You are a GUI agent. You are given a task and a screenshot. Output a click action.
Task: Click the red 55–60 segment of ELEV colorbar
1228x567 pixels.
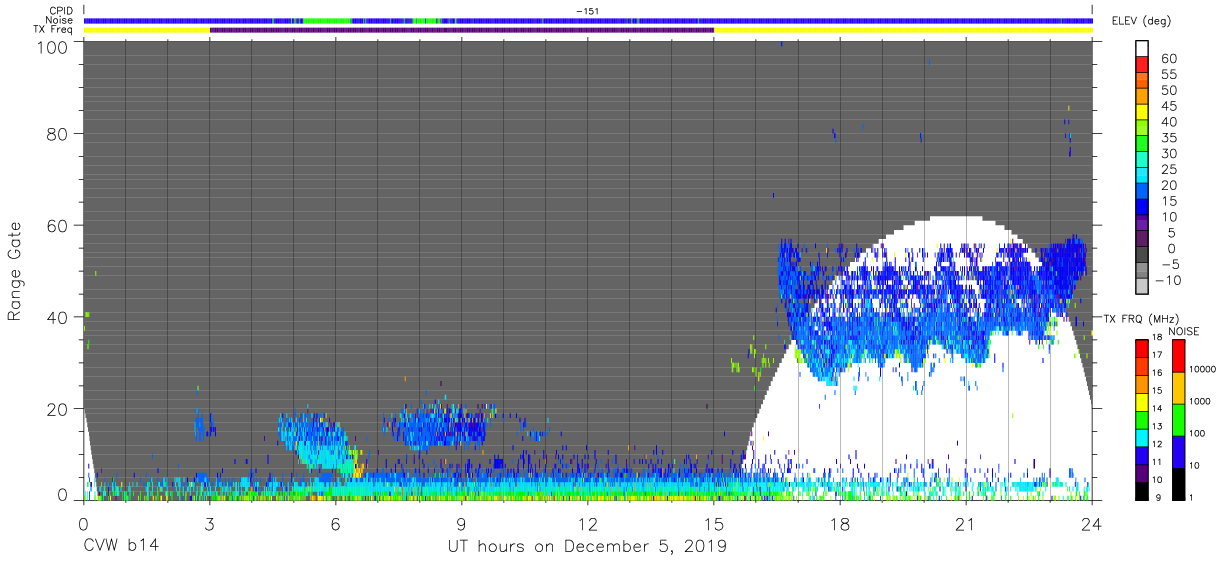click(x=1144, y=64)
